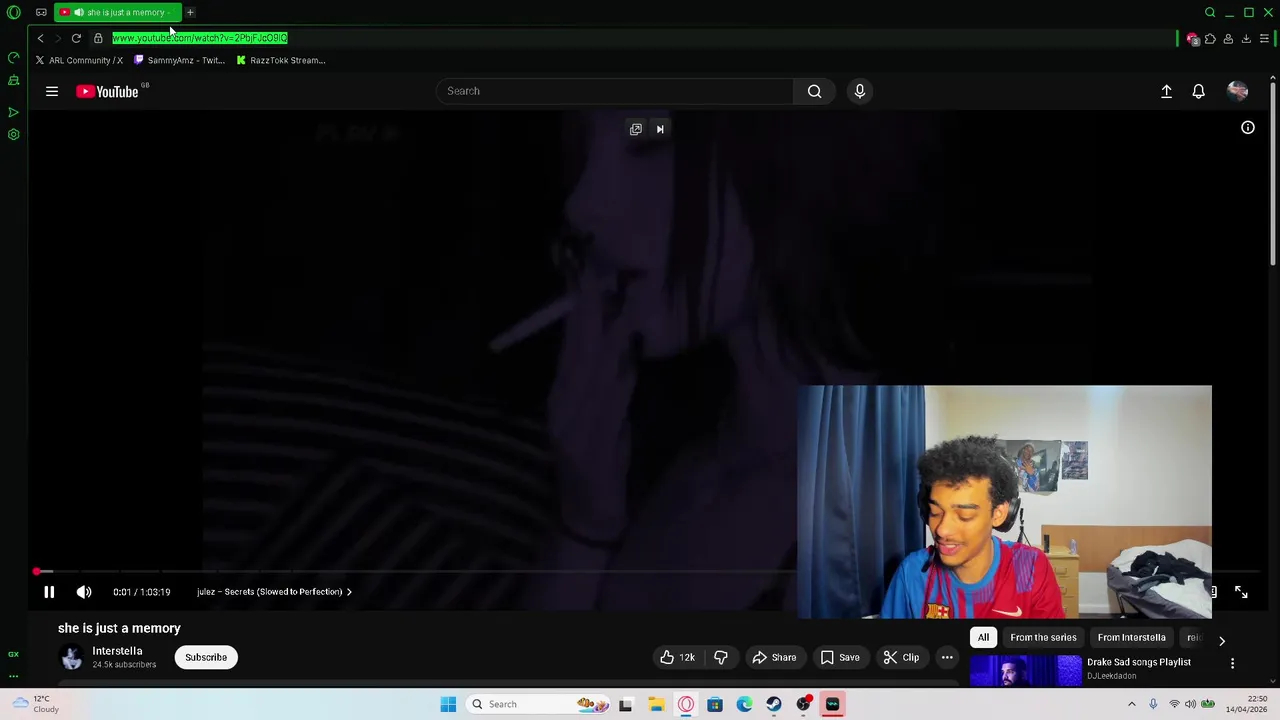Screen dimensions: 1280x720
Task: Open the Opera workspaces icon beside tabs
Action: pyautogui.click(x=41, y=13)
